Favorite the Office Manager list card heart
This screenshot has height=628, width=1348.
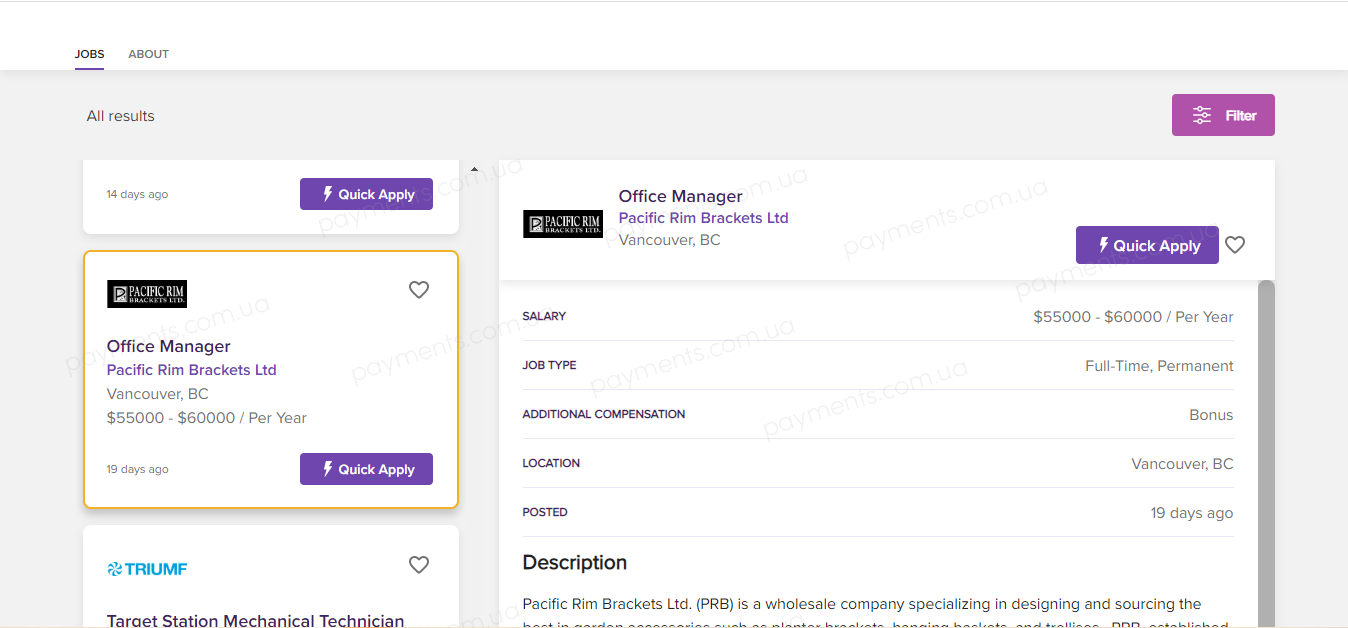click(x=419, y=290)
